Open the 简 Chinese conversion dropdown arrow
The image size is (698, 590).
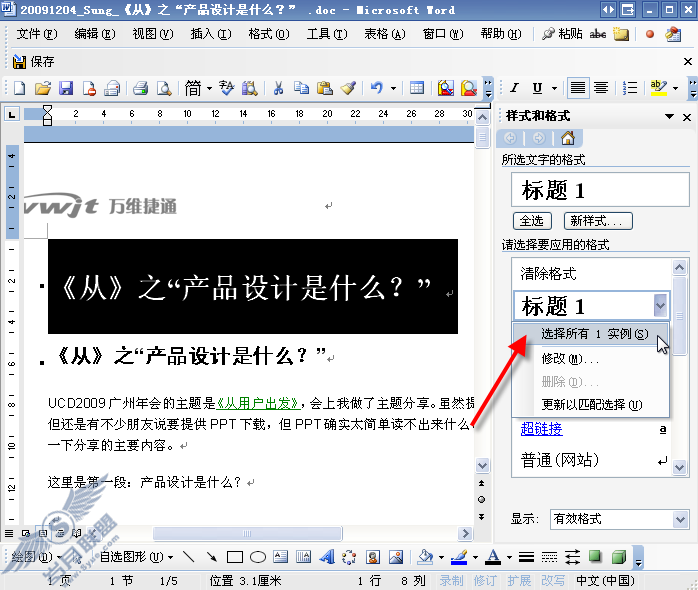coord(209,89)
